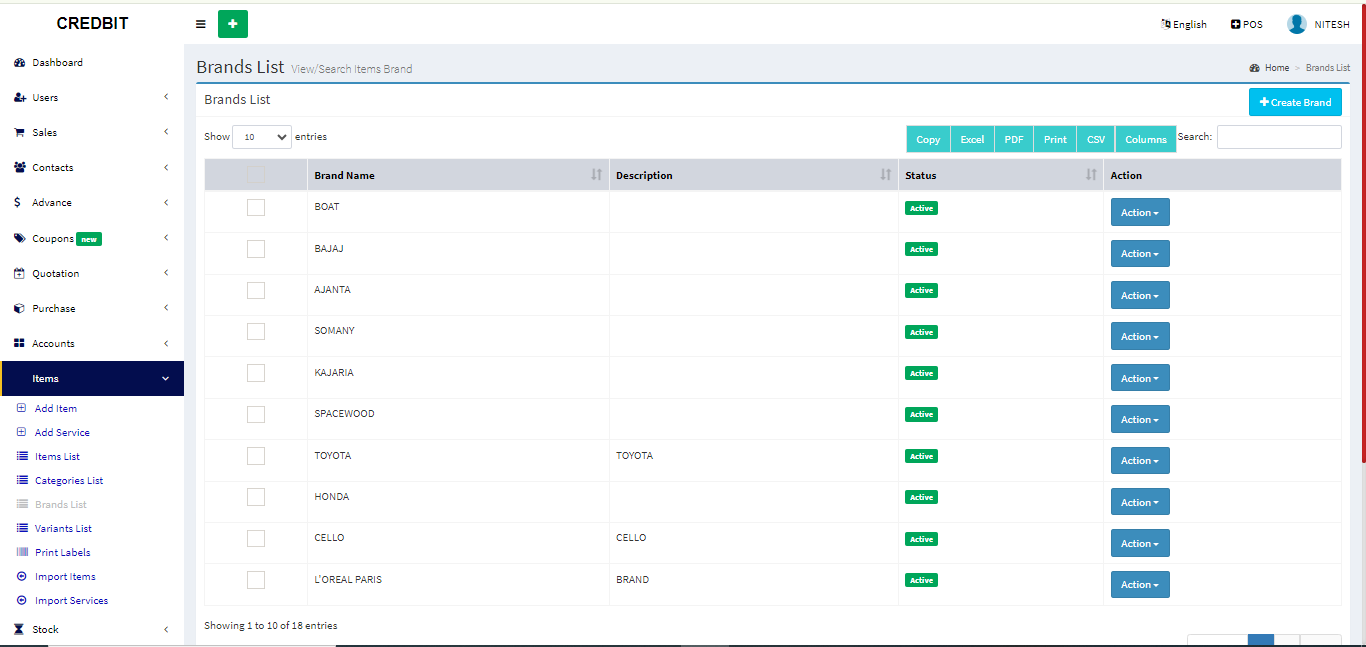Screen dimensions: 1366x647
Task: Click the Import Items arrow icon
Action: click(22, 576)
